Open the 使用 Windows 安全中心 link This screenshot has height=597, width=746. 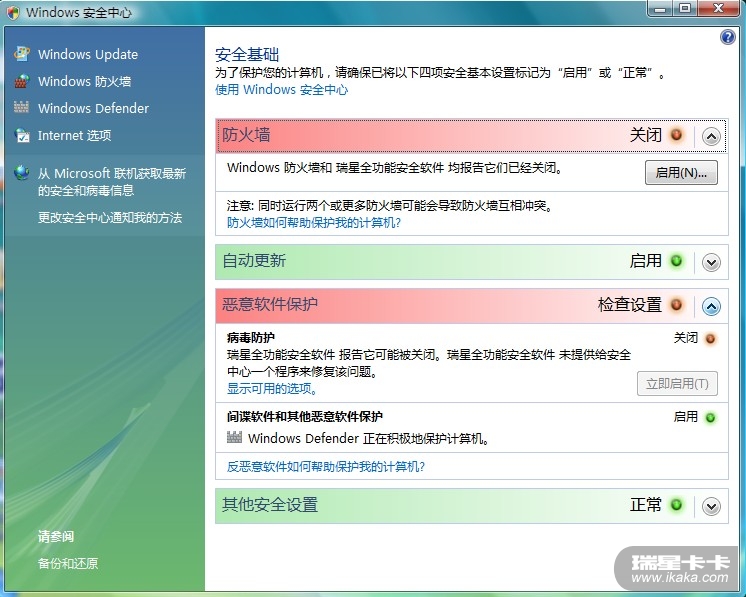click(282, 90)
